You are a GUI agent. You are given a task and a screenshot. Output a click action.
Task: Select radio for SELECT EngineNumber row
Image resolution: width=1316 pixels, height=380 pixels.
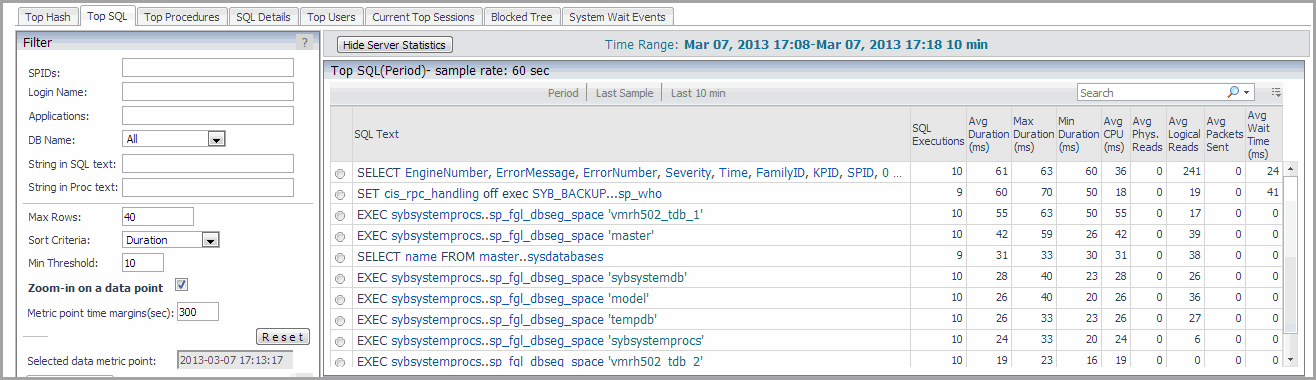point(340,174)
